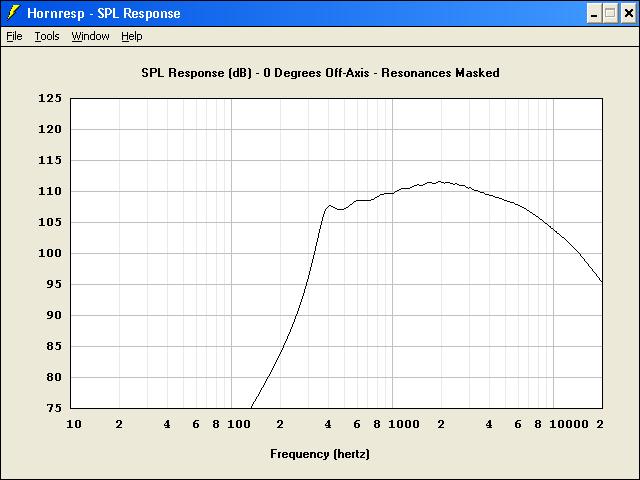
Task: Open the File menu
Action: (x=14, y=36)
